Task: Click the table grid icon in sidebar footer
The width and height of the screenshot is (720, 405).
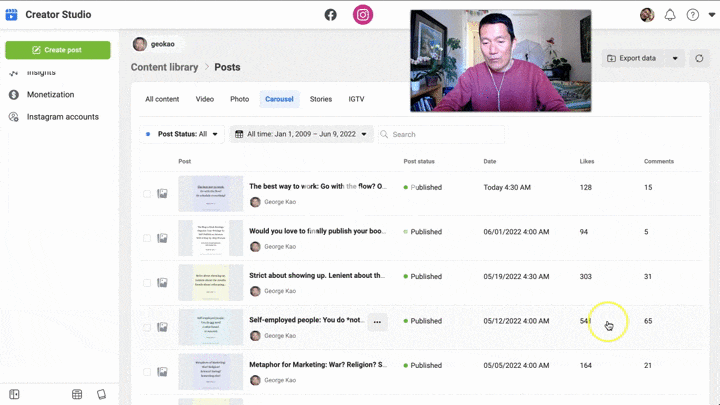Action: (x=77, y=394)
